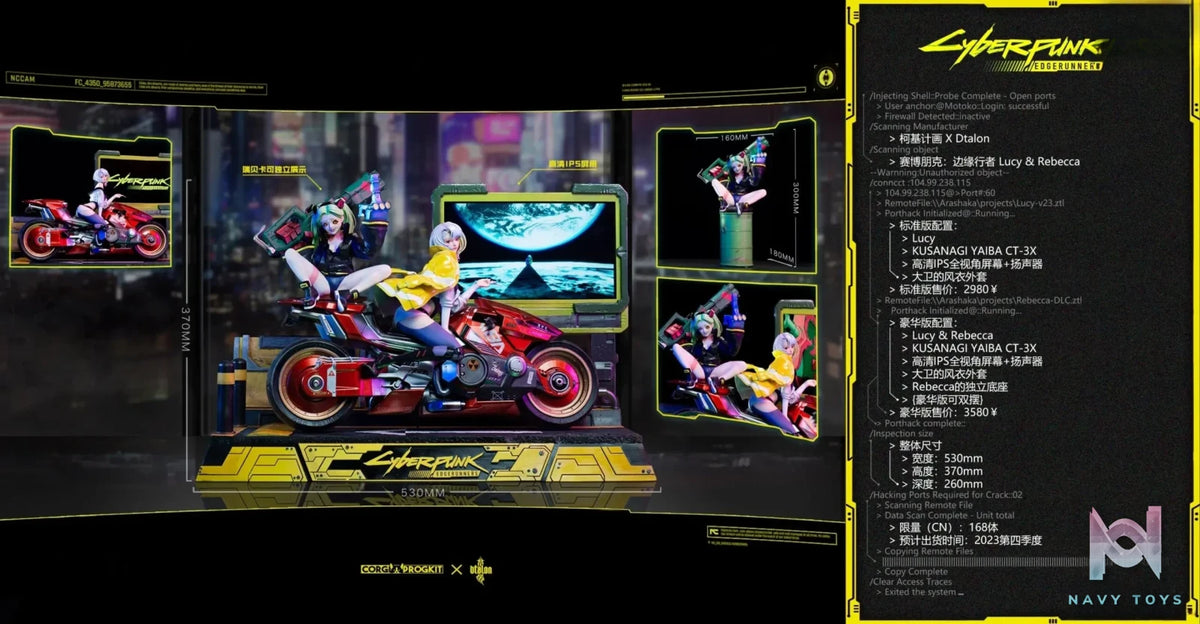The width and height of the screenshot is (1200, 624).
Task: Click the Scanning object line
Action: (904, 149)
